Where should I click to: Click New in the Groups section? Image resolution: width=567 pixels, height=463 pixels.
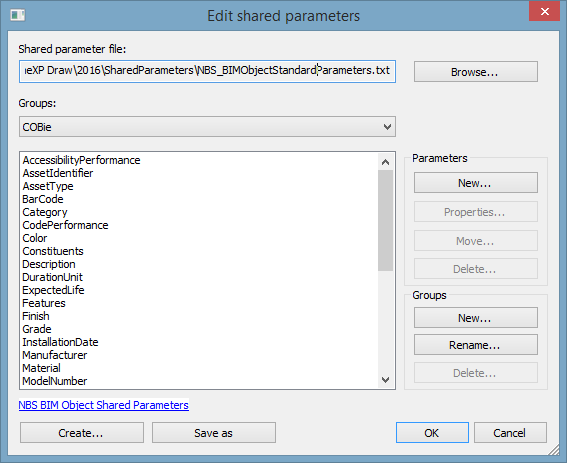[x=476, y=318]
